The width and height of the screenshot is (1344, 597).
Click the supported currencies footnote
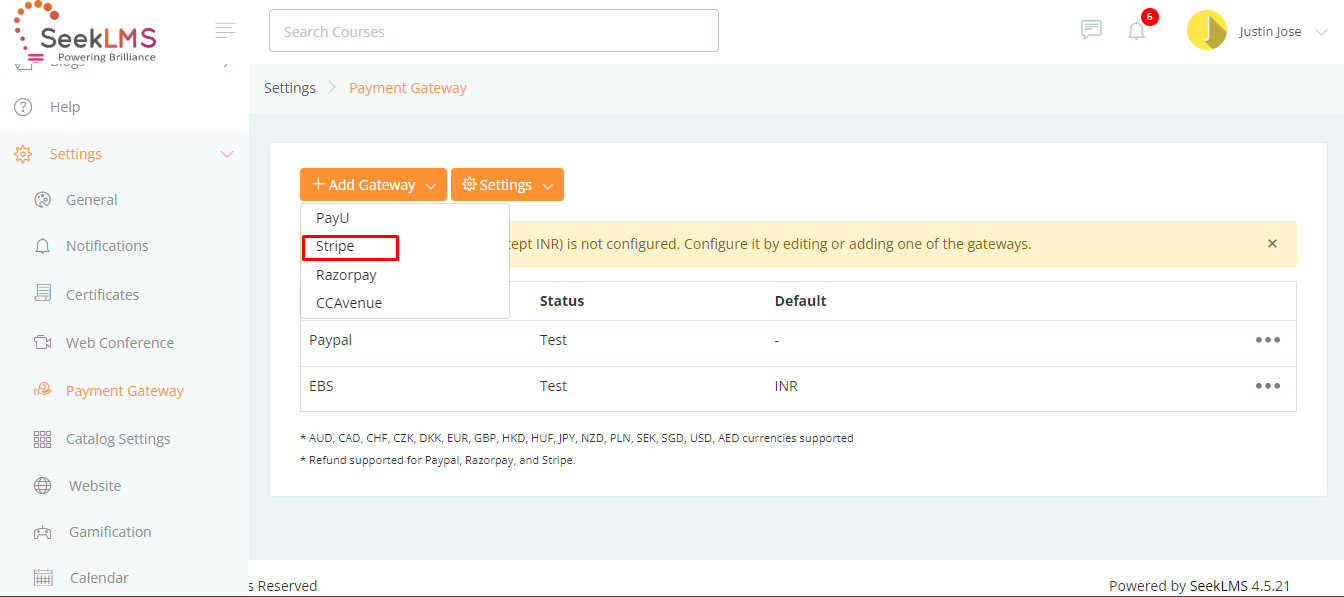[577, 438]
